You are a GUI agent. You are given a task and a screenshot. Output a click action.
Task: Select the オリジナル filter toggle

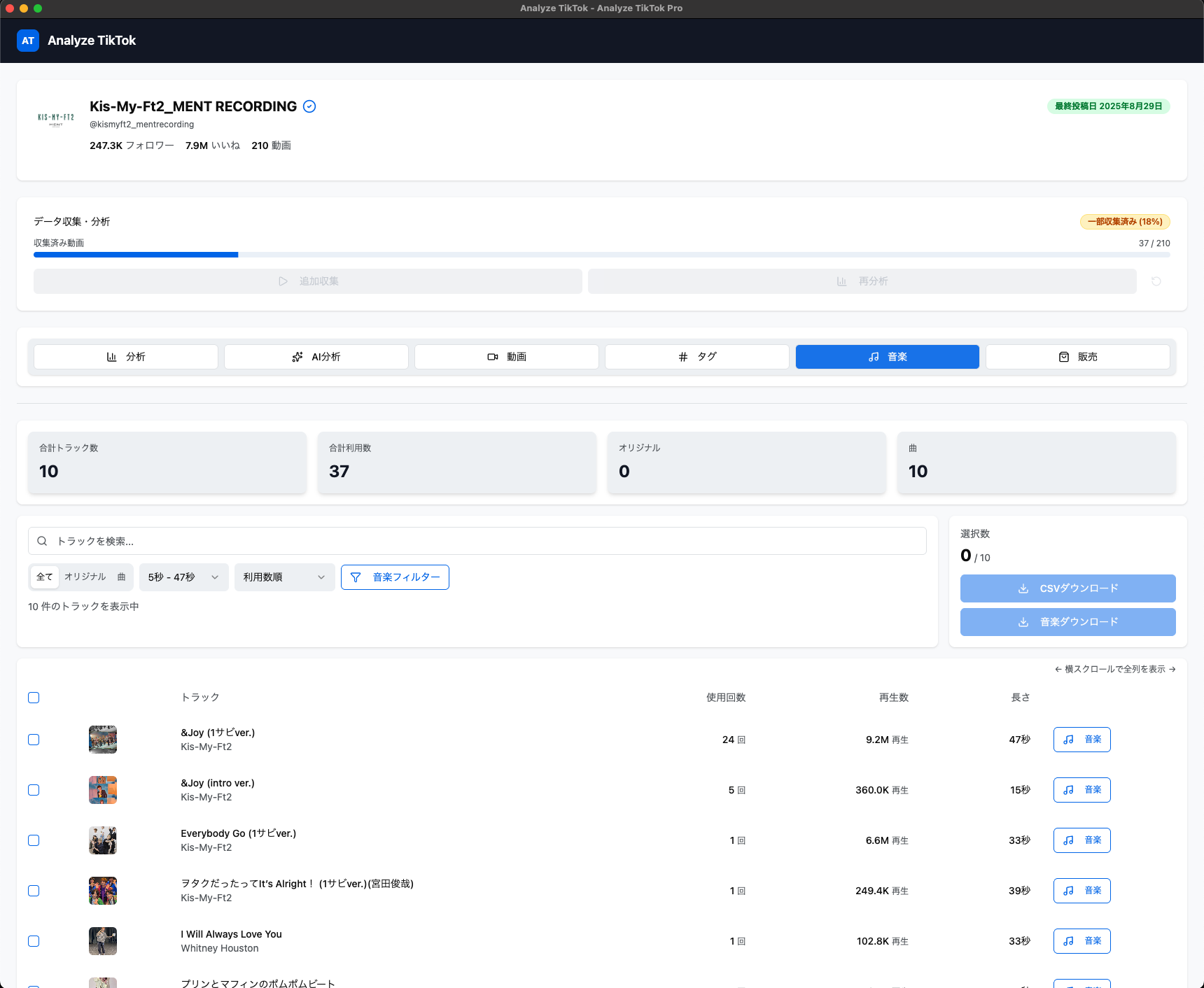tap(84, 577)
